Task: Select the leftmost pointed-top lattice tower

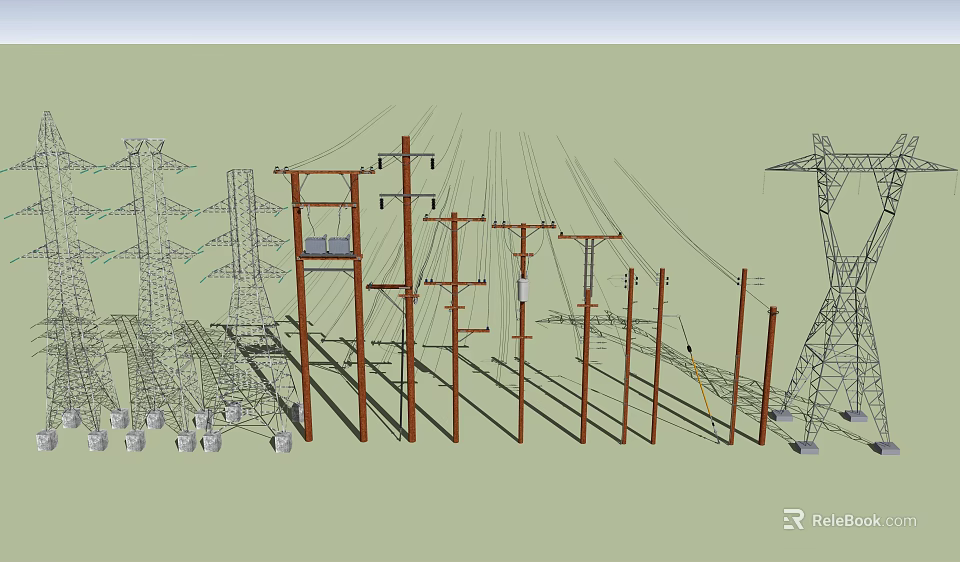Action: [58, 282]
